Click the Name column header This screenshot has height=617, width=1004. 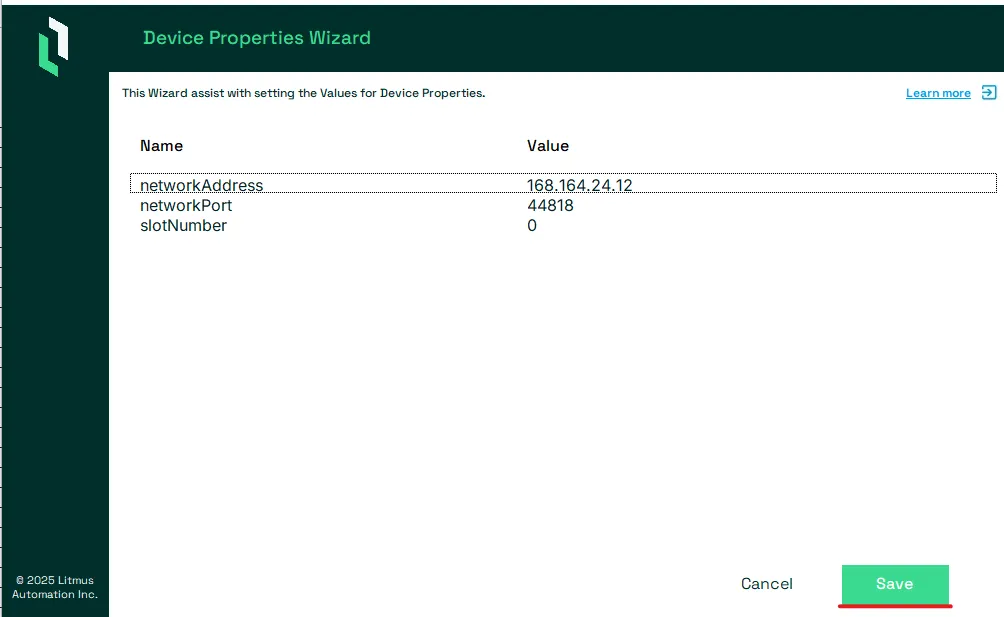pos(161,146)
